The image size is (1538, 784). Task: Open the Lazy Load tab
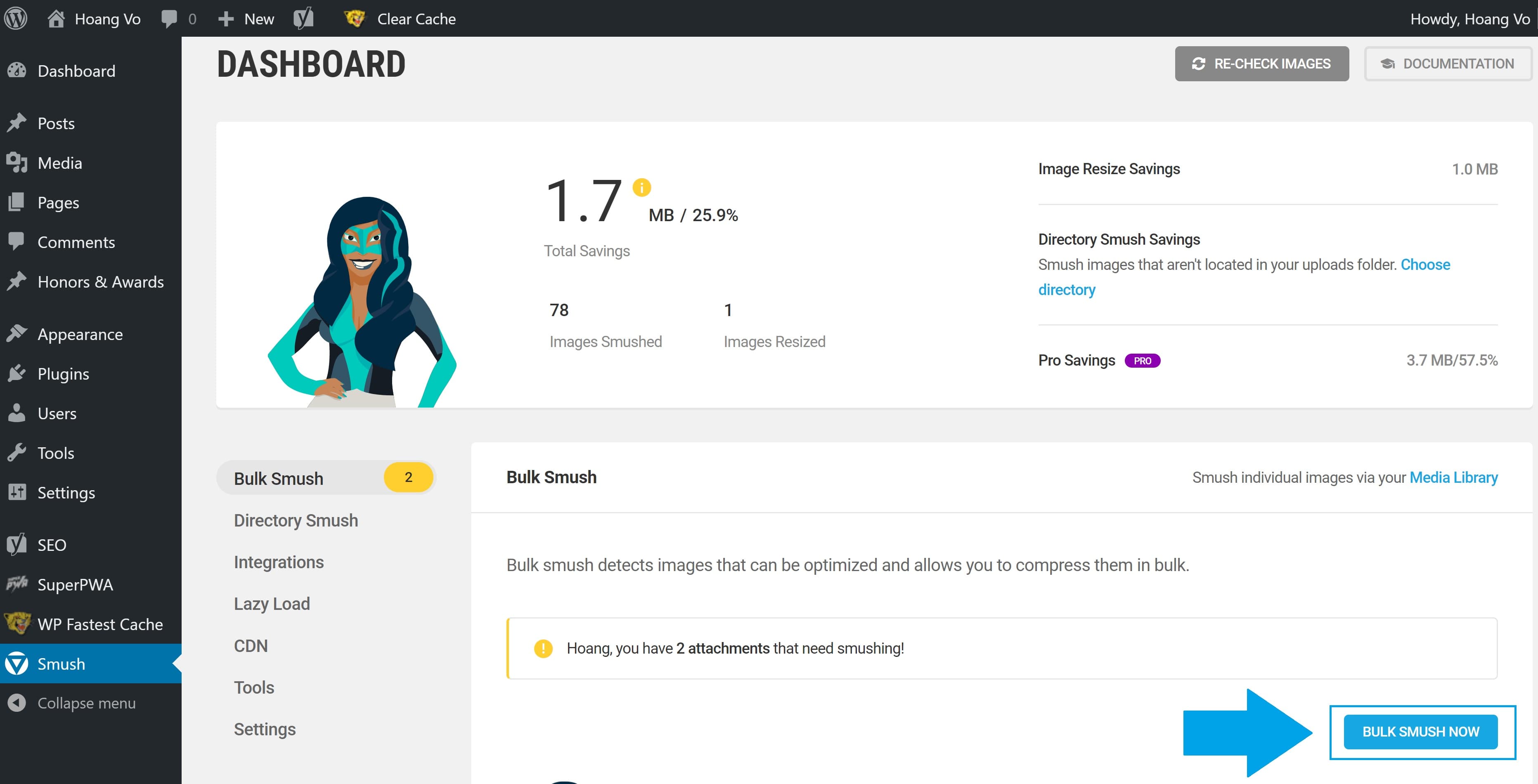click(x=272, y=604)
